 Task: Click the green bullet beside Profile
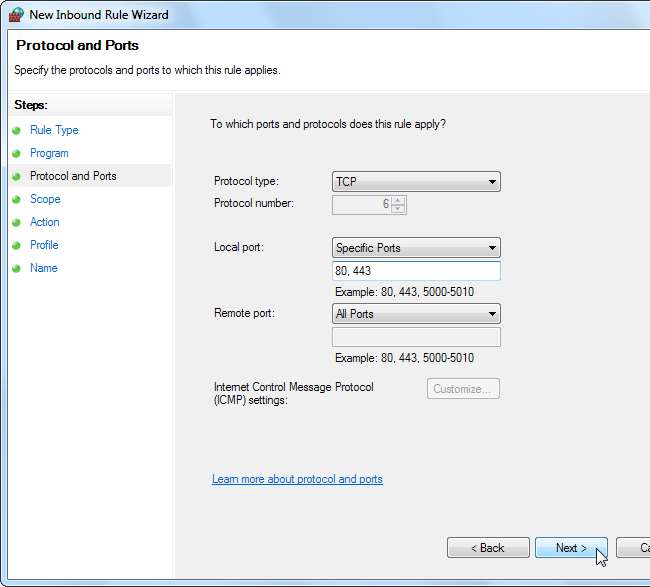click(x=17, y=246)
